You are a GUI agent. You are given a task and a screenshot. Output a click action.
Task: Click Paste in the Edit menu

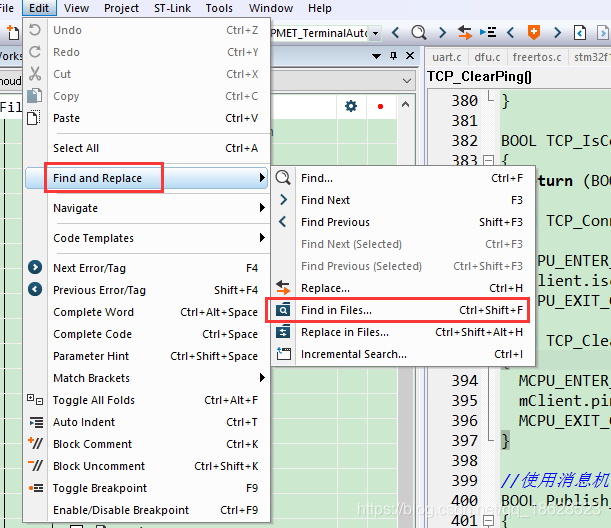point(146,118)
